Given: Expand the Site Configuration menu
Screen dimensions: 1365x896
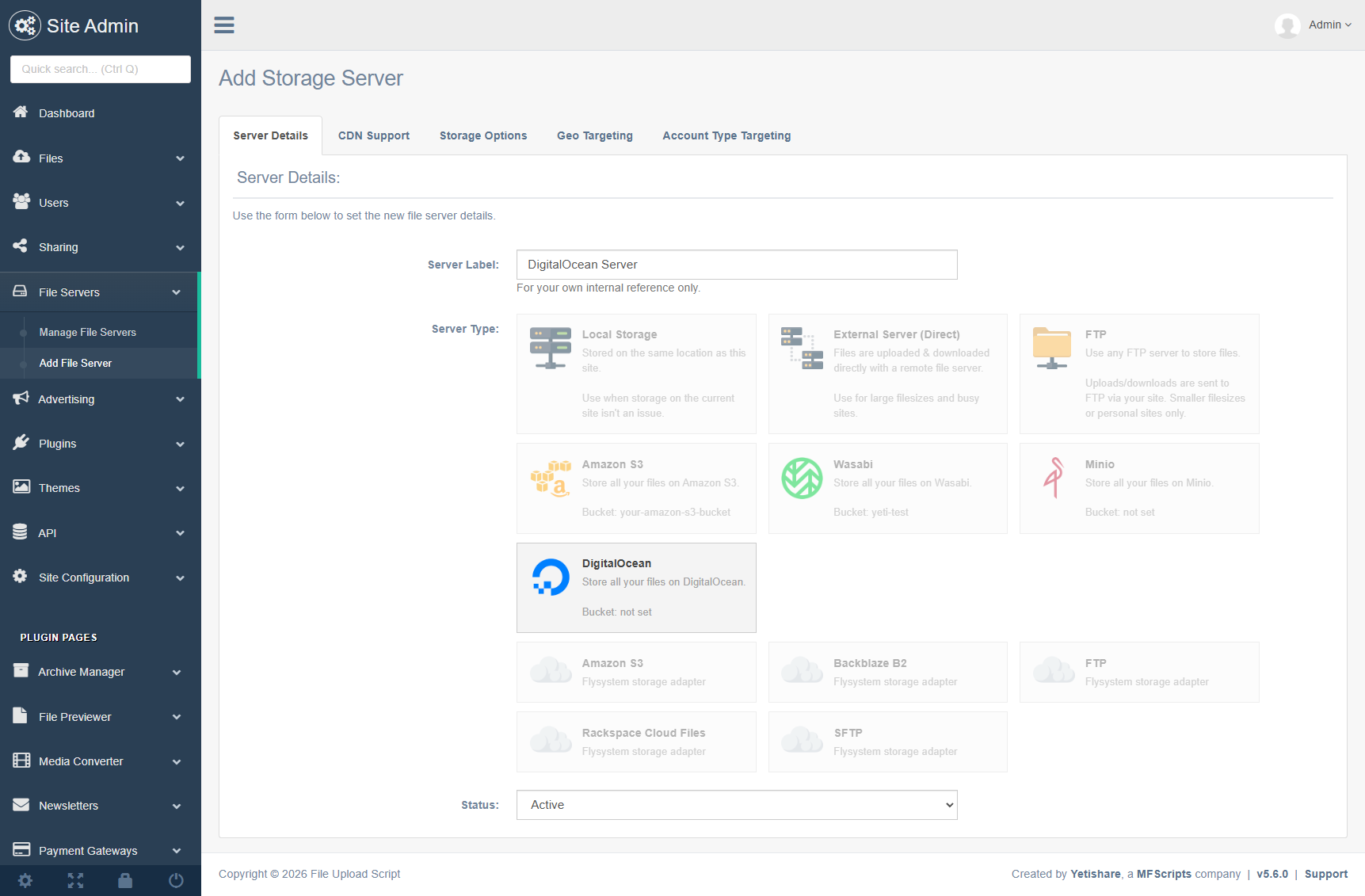Looking at the screenshot, I should (x=100, y=578).
